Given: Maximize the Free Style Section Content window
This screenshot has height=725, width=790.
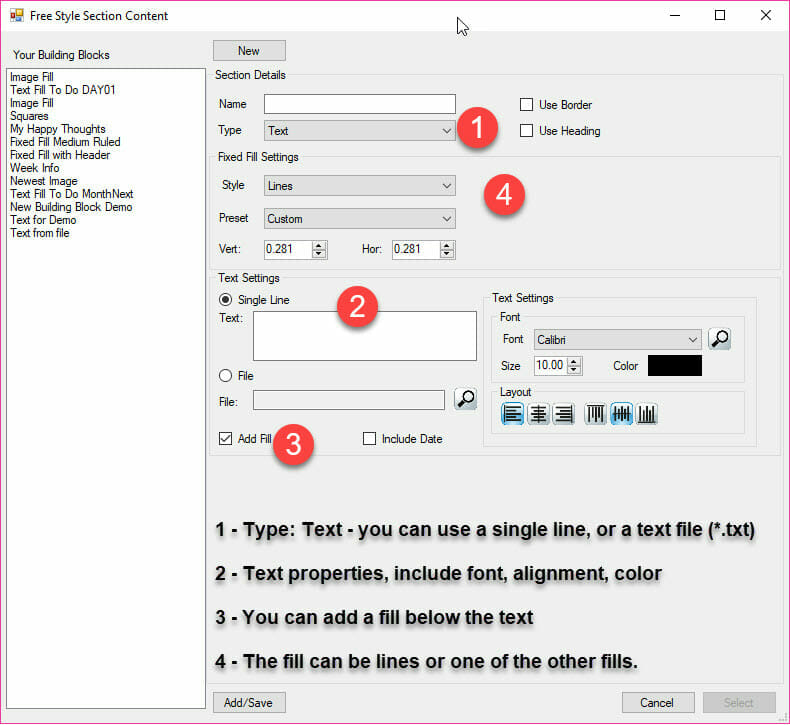Looking at the screenshot, I should point(720,16).
